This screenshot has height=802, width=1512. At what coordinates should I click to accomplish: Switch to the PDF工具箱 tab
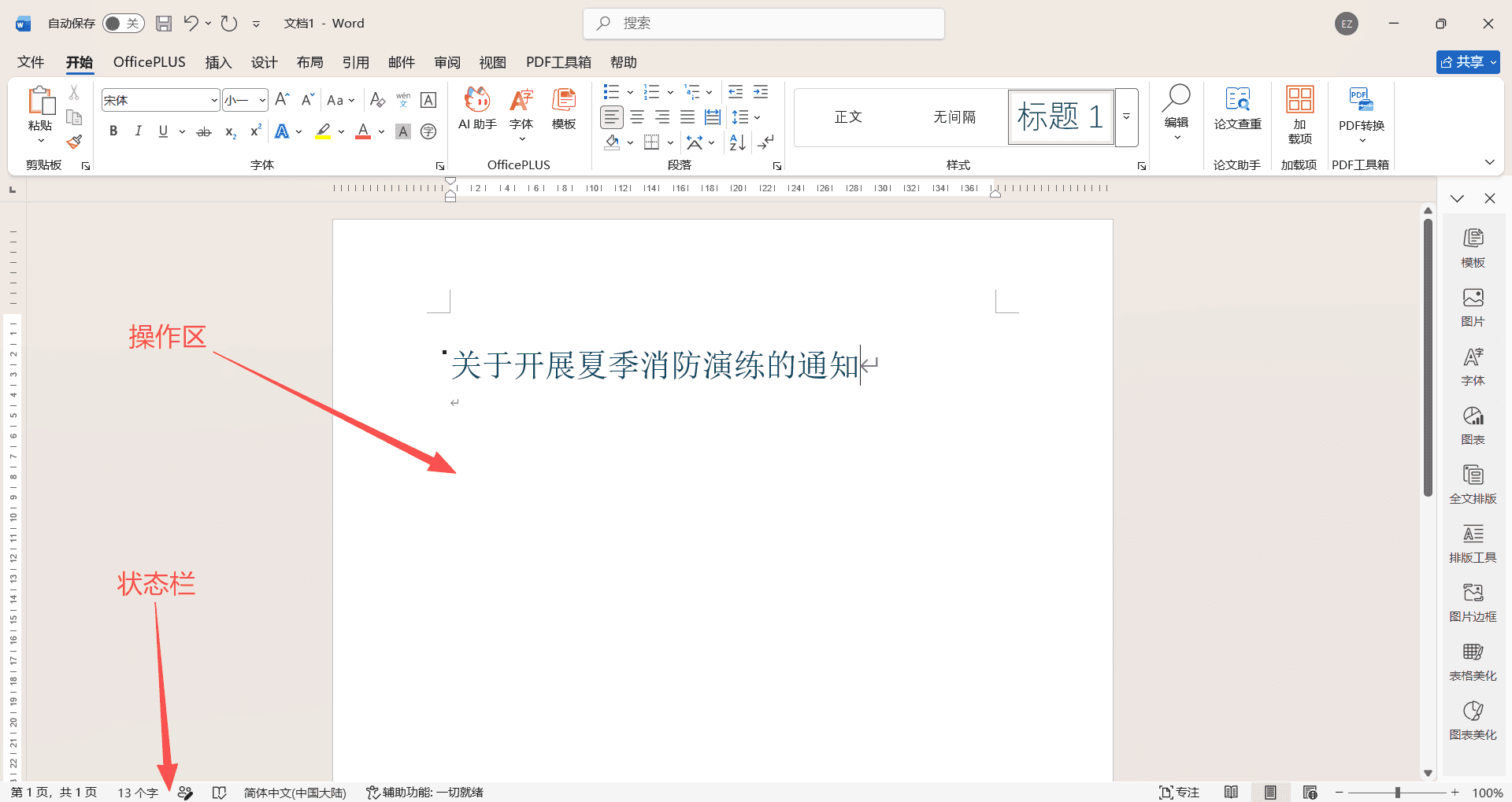558,62
